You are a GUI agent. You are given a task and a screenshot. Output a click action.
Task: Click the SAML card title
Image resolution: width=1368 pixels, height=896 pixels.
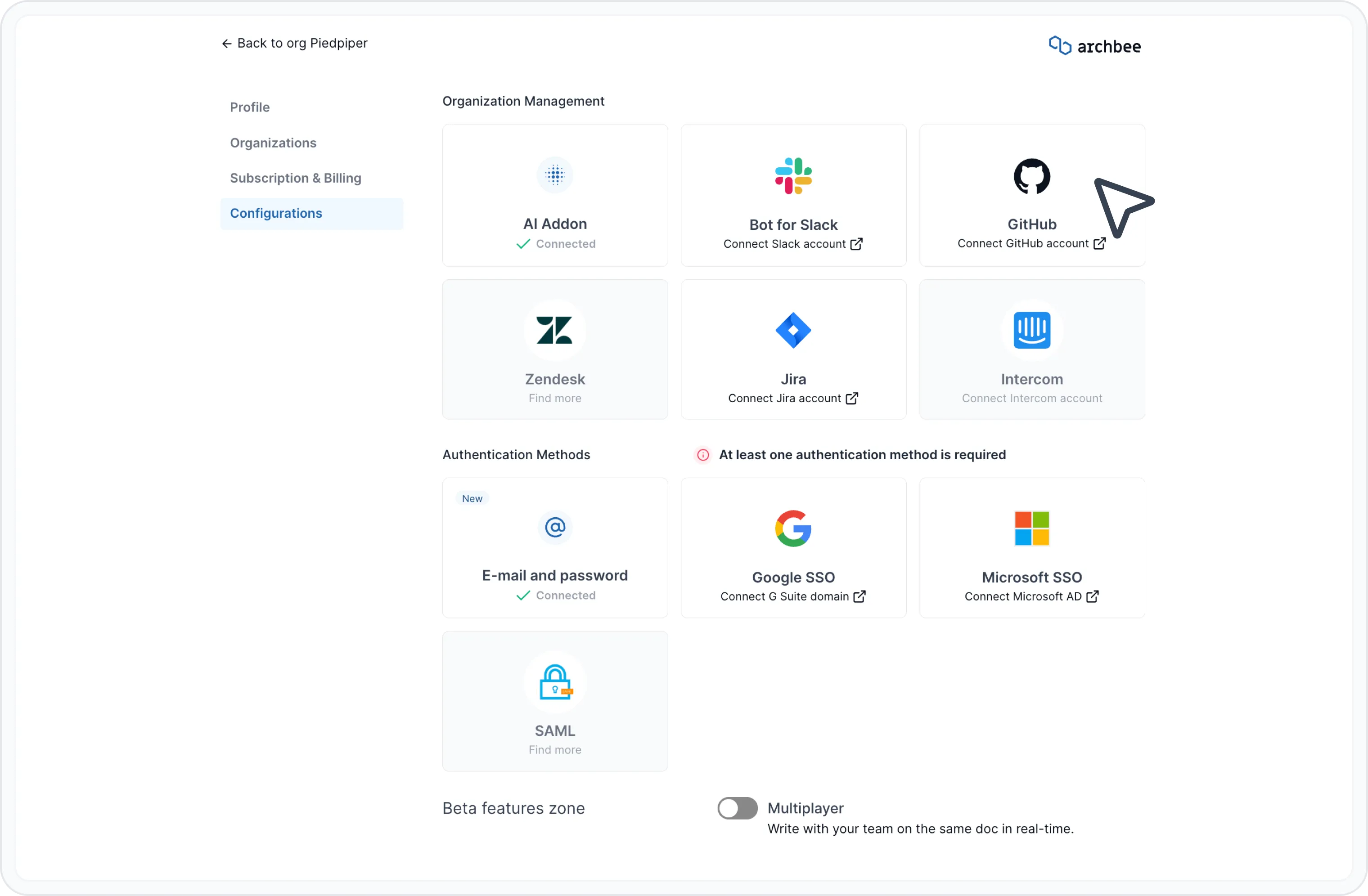(555, 730)
